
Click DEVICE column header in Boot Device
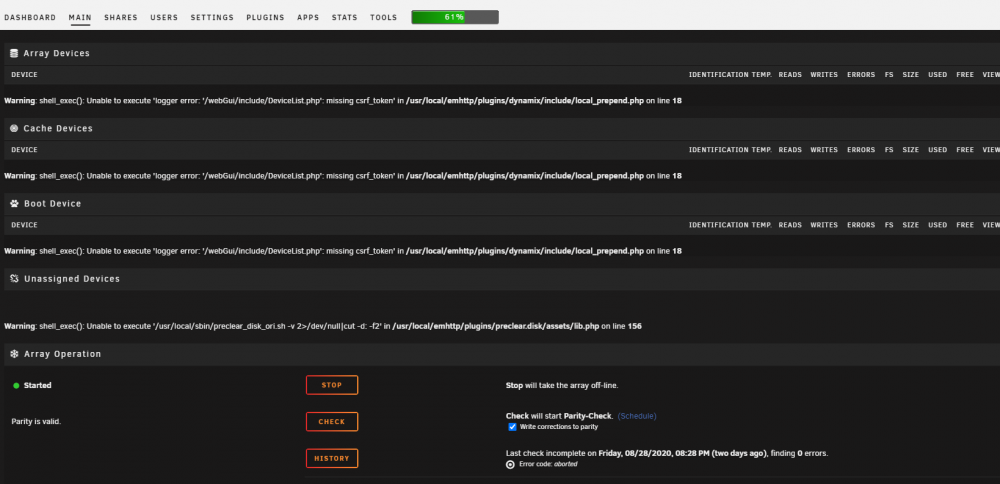click(x=24, y=226)
